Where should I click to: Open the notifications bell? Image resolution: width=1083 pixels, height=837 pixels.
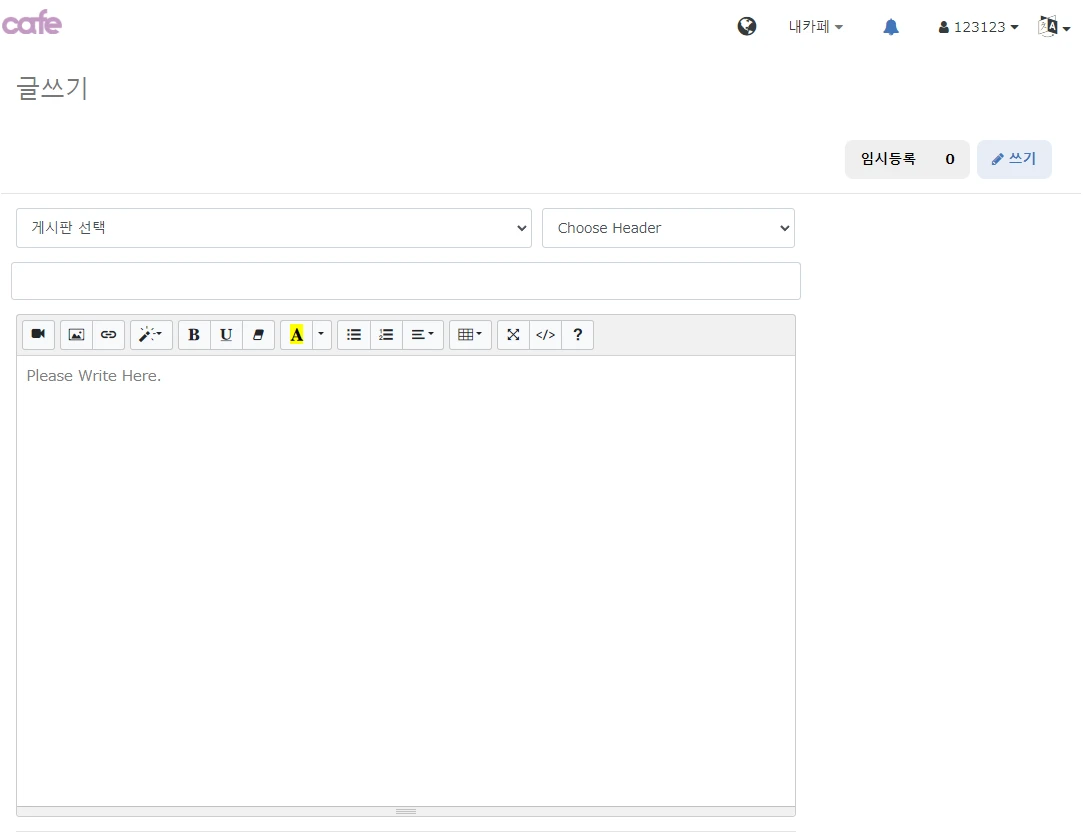point(891,27)
